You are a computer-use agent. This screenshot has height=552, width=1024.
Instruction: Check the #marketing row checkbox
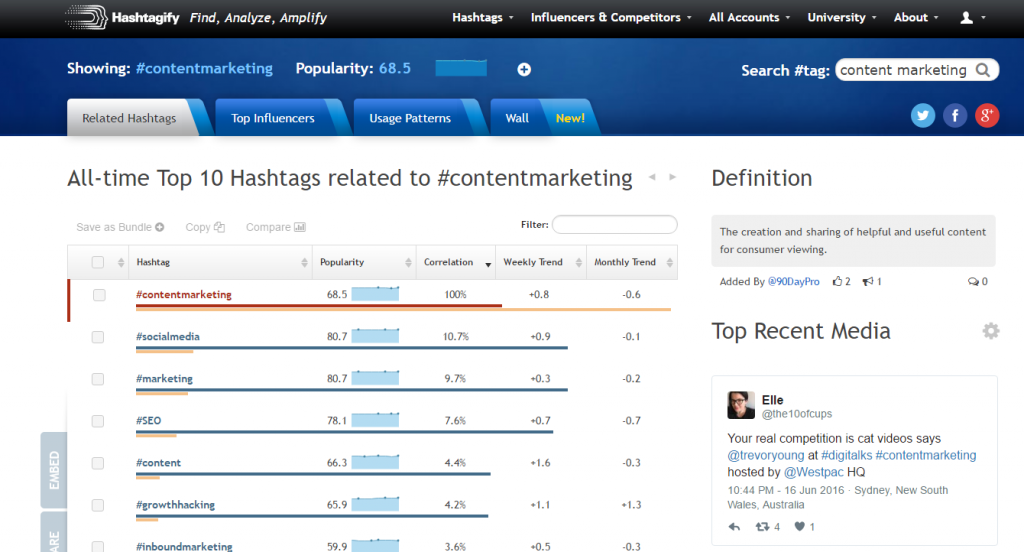tap(98, 379)
